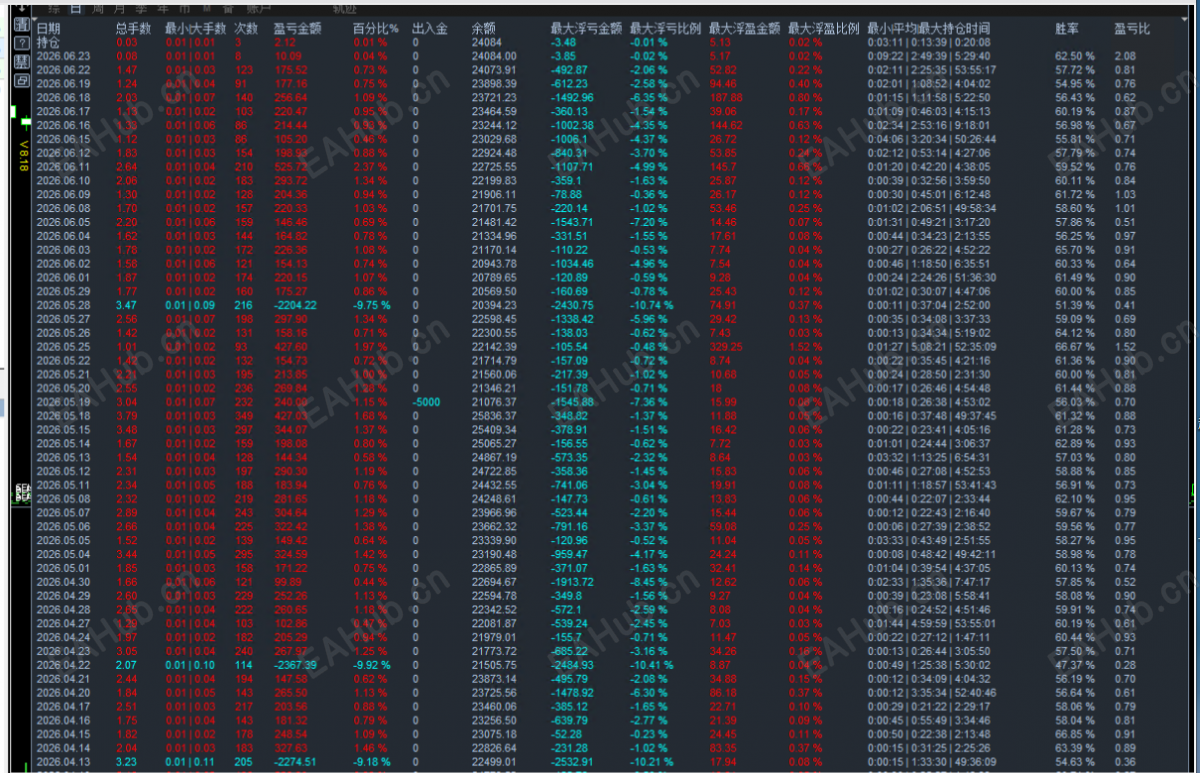Click the -9.75 % percentage cell
Screen dimensions: 1200x773
372,304
